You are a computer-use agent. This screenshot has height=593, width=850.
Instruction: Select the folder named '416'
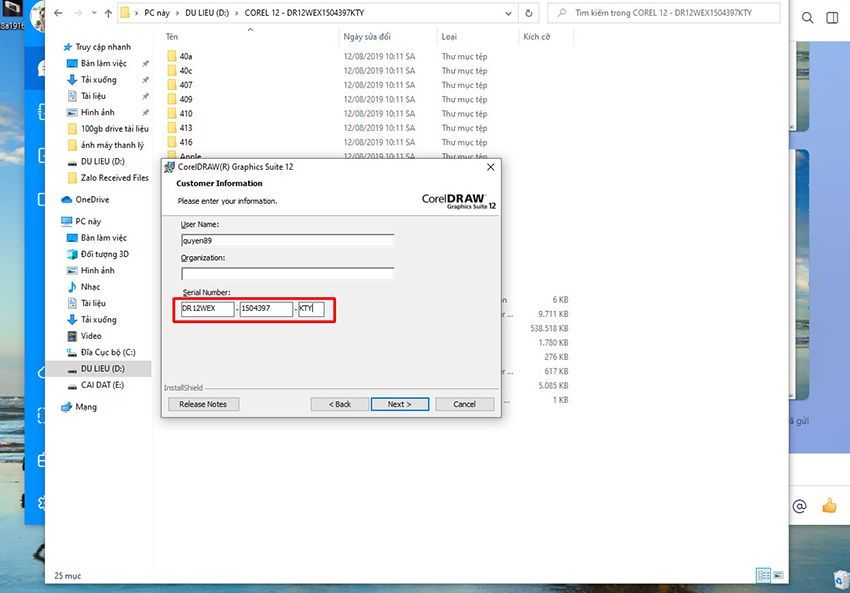tap(186, 142)
